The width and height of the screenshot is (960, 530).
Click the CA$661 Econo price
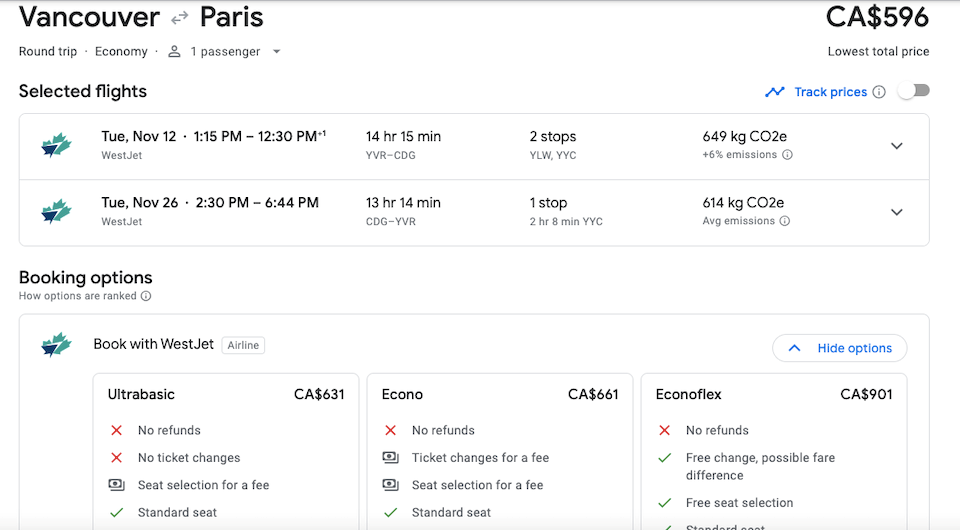click(x=593, y=394)
